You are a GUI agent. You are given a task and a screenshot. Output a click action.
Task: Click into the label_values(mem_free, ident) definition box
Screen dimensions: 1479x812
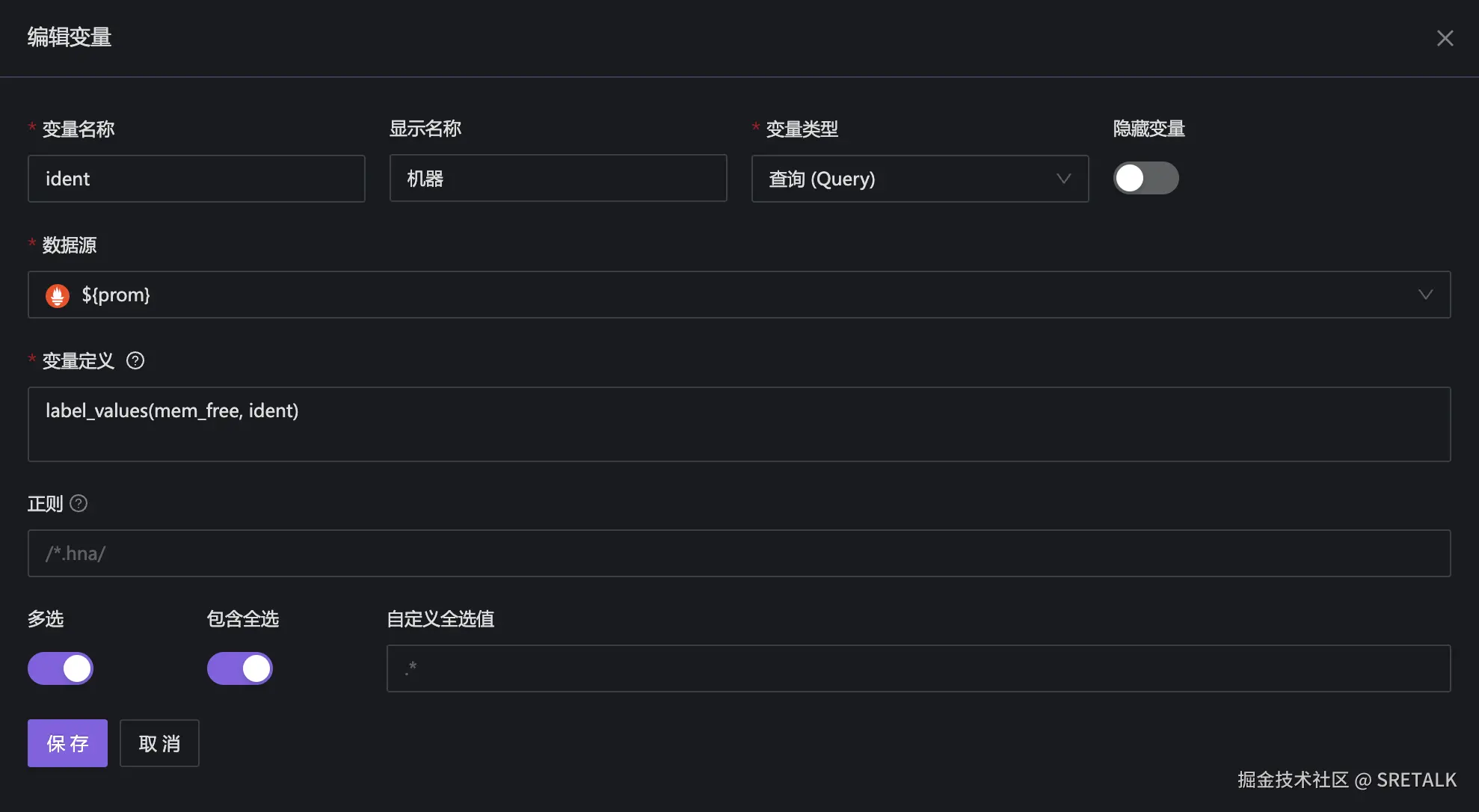pyautogui.click(x=739, y=424)
